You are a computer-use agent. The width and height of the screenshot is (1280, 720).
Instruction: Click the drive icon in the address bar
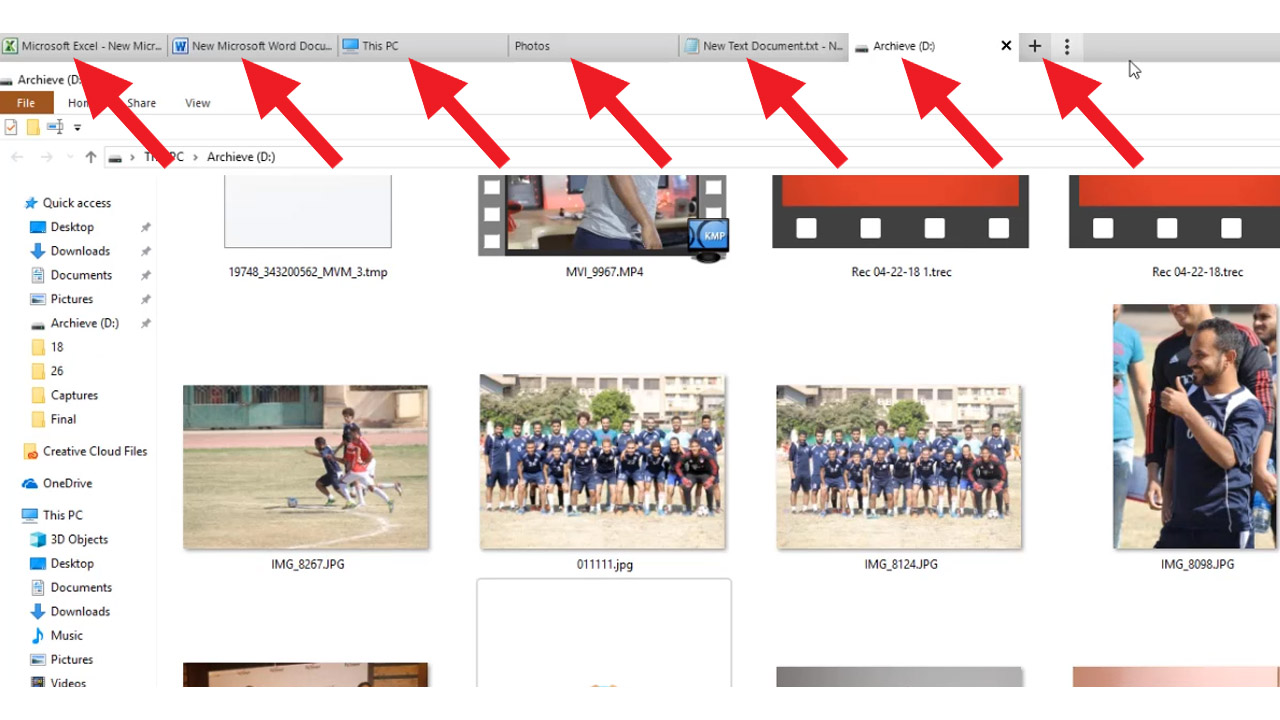[114, 157]
